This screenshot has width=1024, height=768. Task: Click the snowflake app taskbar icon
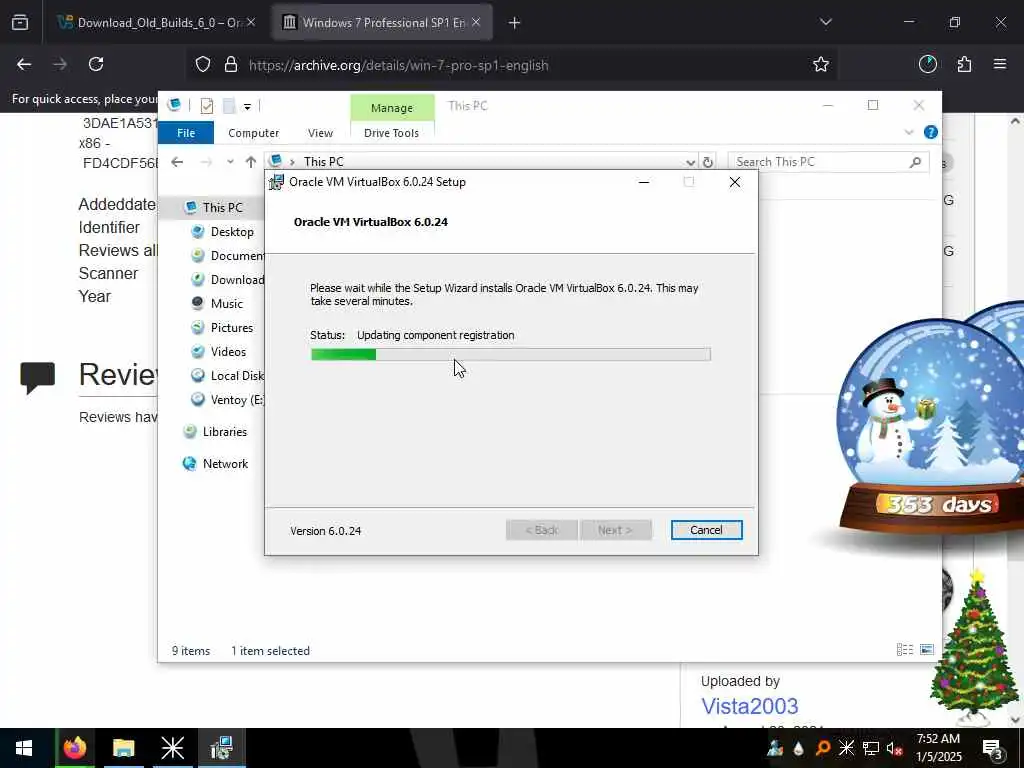pos(172,748)
